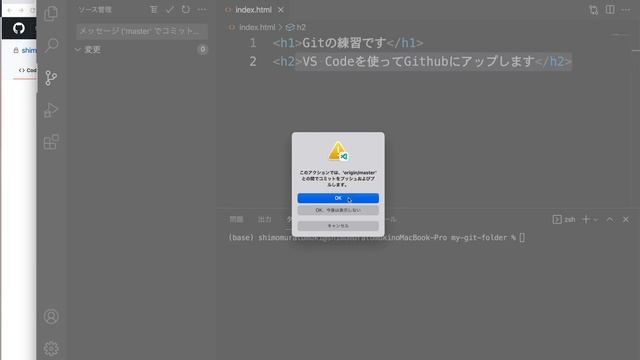
Task: Open changes compare icon in editor toolbar
Action: click(x=593, y=10)
